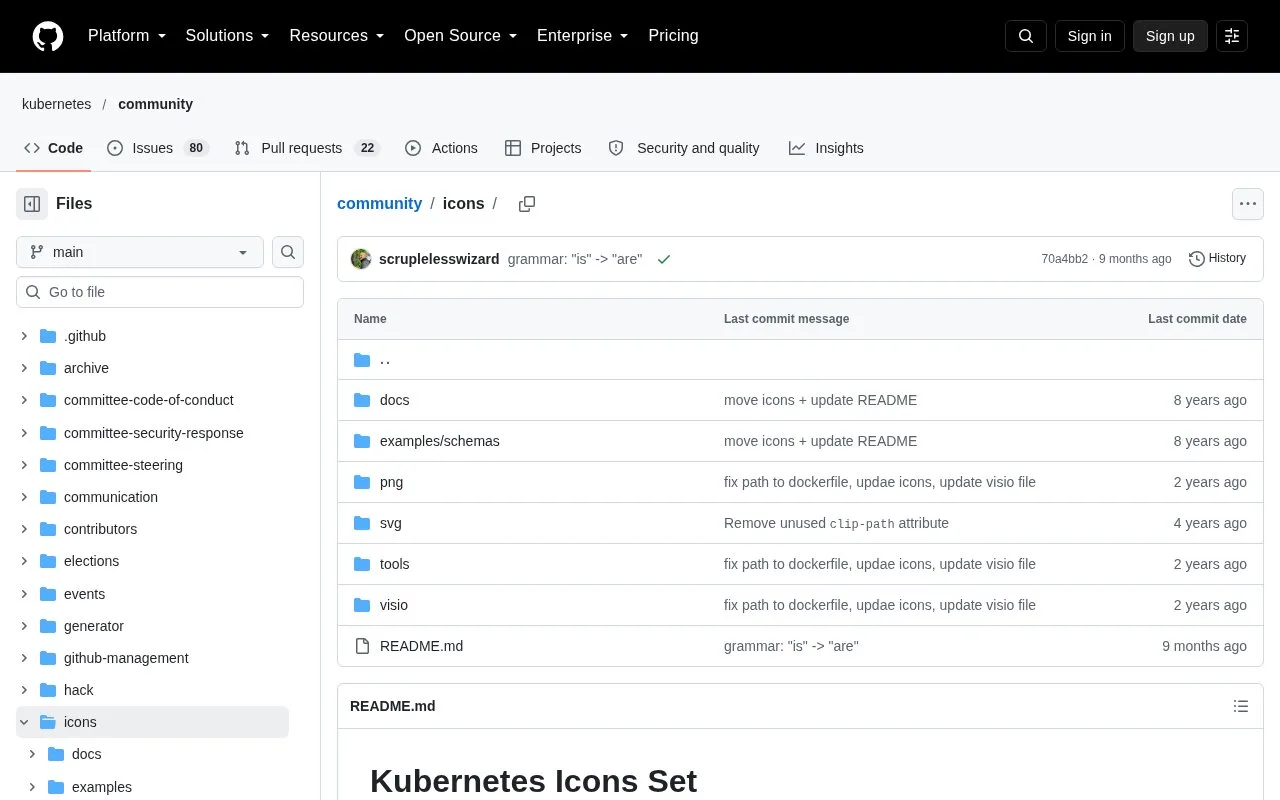Click the png folder icon

tap(362, 482)
